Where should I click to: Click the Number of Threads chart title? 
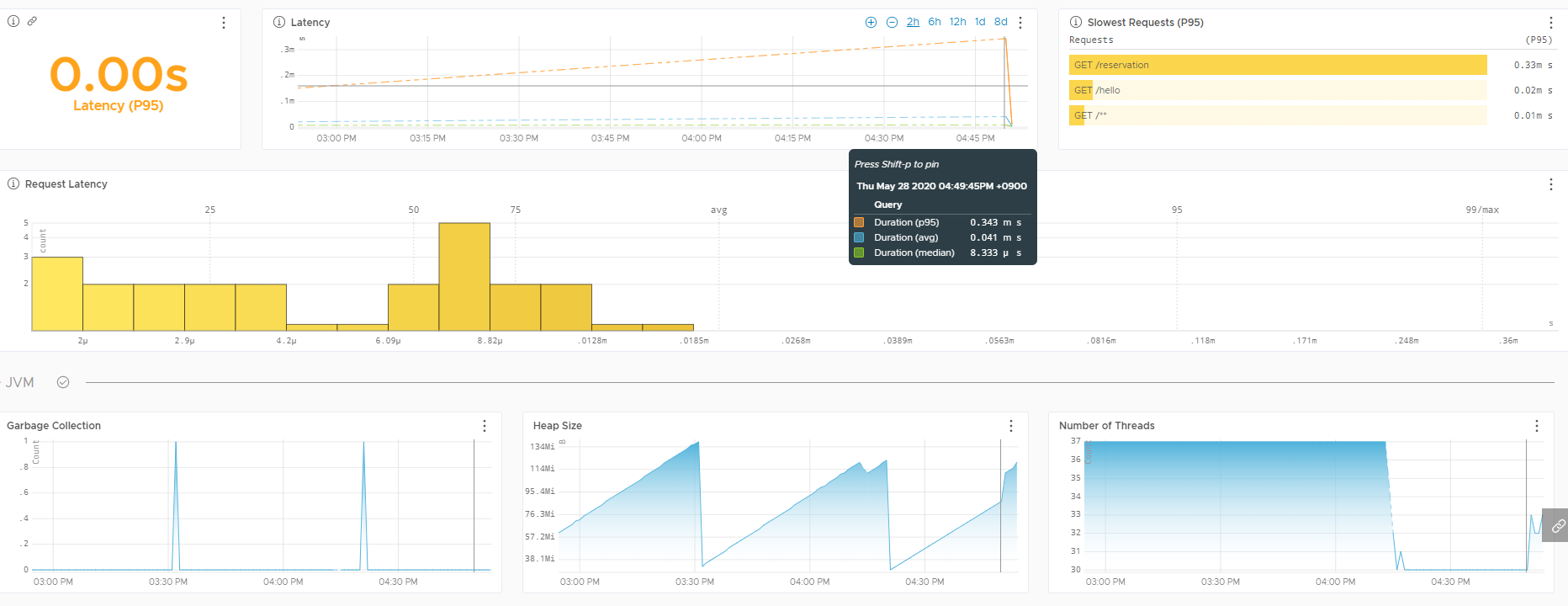(x=1107, y=426)
